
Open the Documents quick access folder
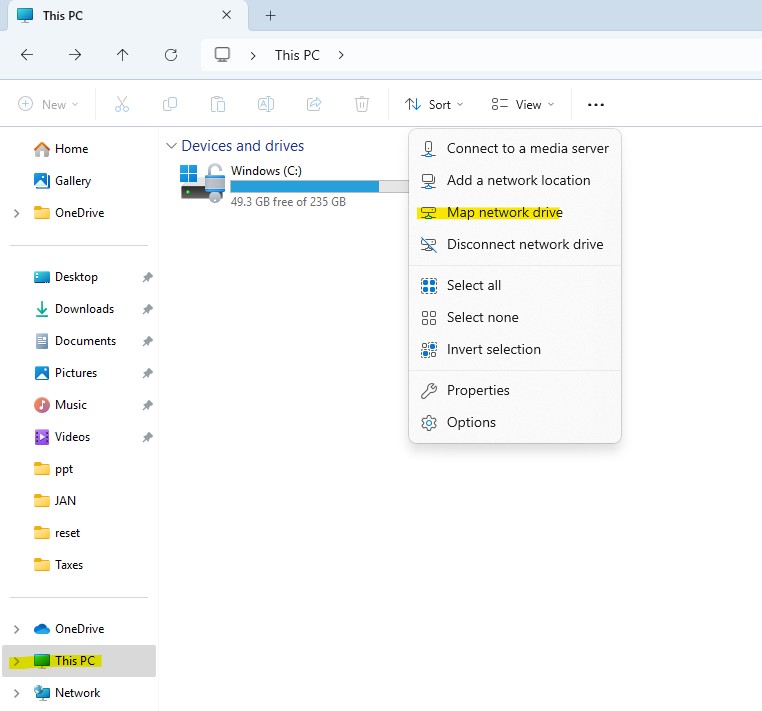pyautogui.click(x=75, y=341)
